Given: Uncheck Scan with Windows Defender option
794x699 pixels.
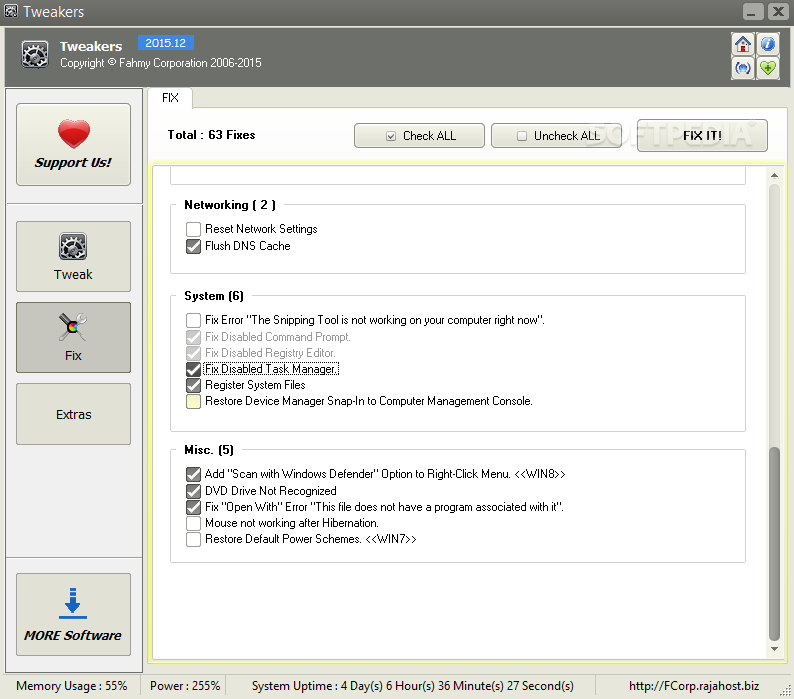Looking at the screenshot, I should coord(193,474).
